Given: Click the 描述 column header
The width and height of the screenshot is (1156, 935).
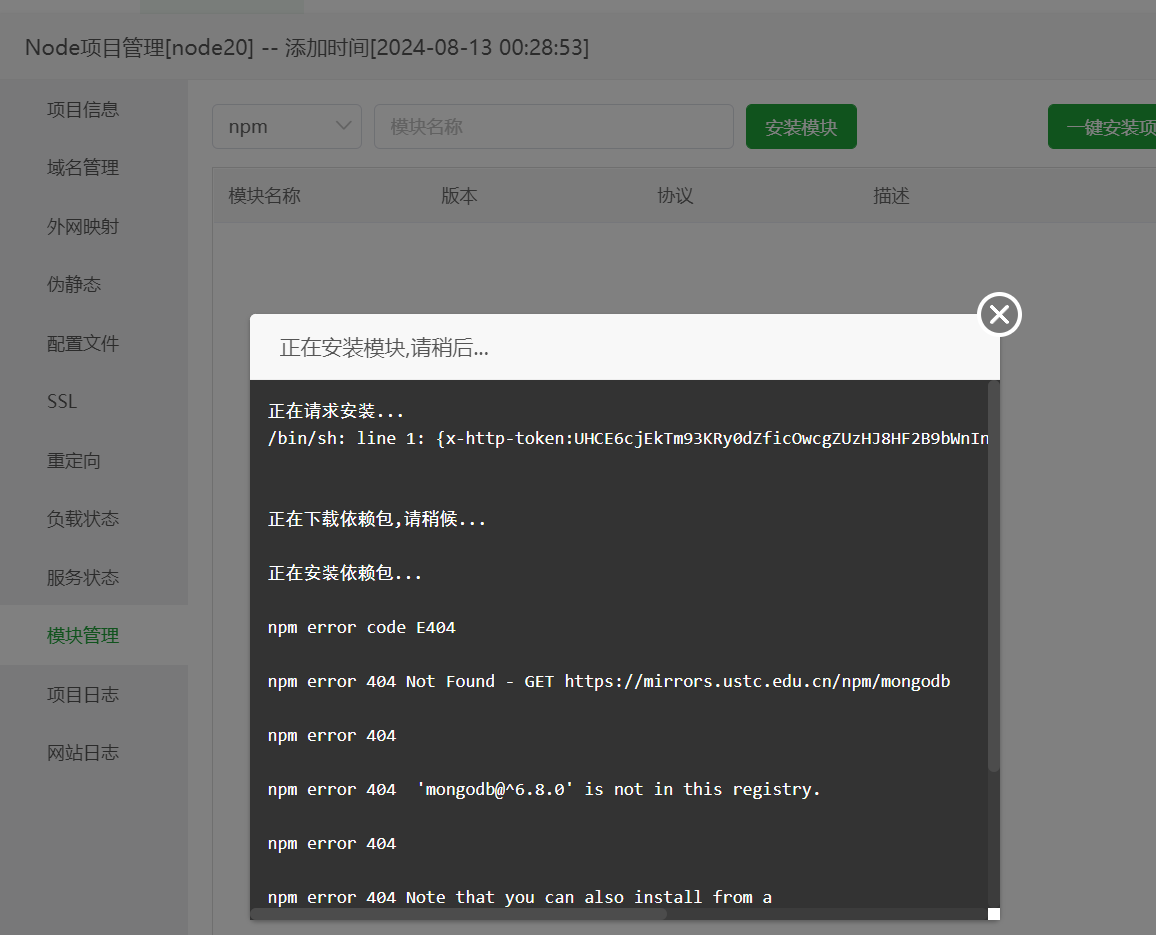Looking at the screenshot, I should point(891,196).
